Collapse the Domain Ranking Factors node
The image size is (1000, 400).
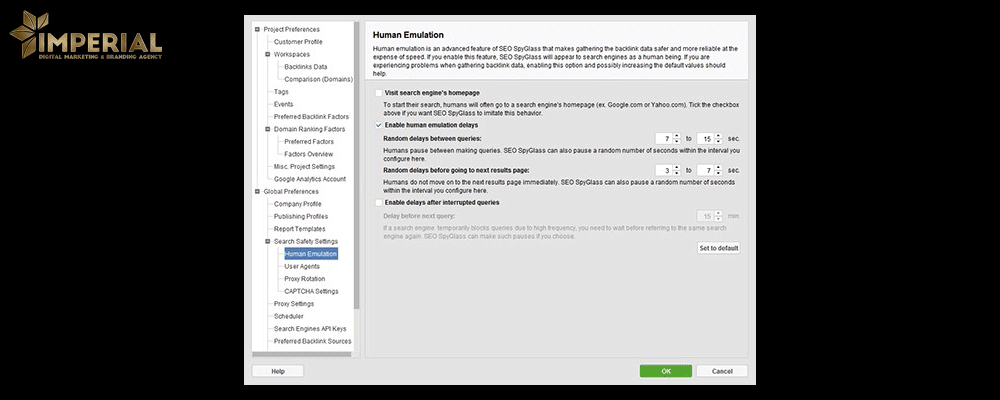(x=268, y=129)
